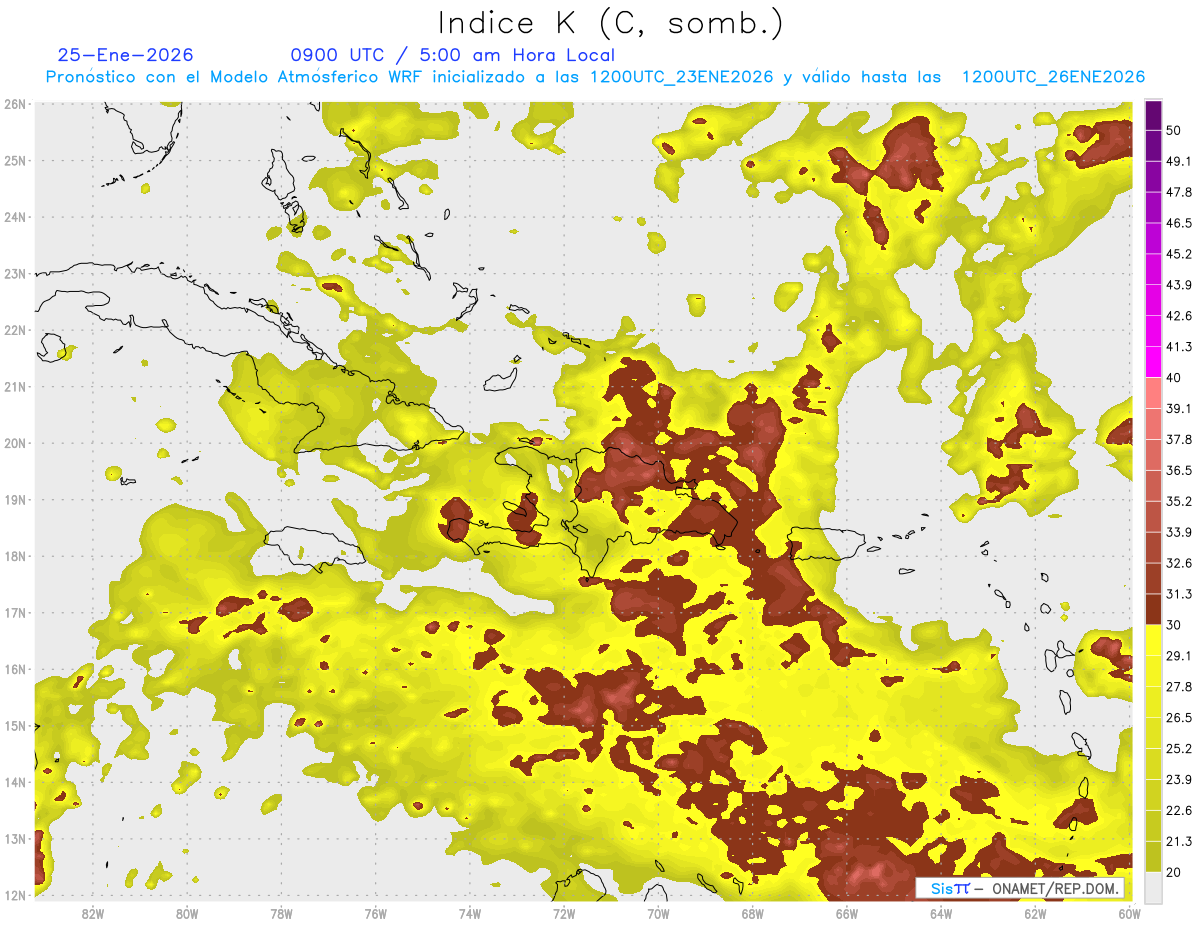Screen dimensions: 1200x927
Task: Click the longitude label '64W'
Action: (941, 914)
